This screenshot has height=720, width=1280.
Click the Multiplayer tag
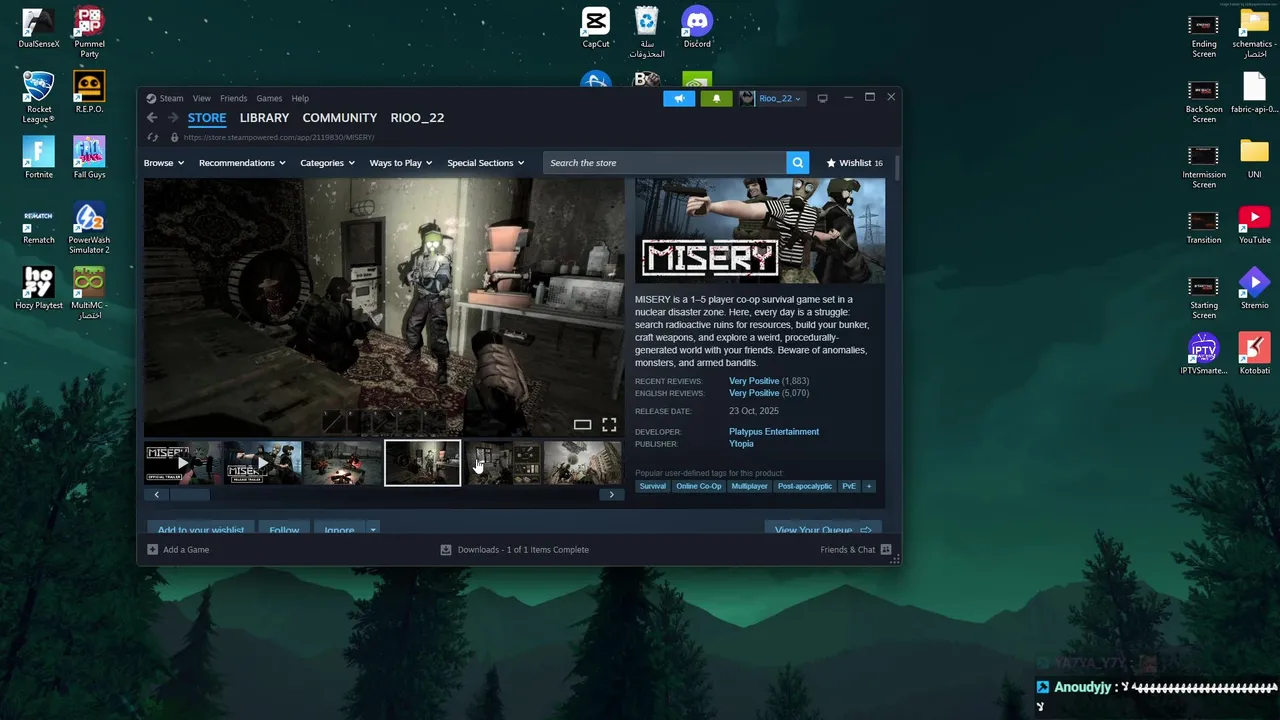[x=749, y=486]
